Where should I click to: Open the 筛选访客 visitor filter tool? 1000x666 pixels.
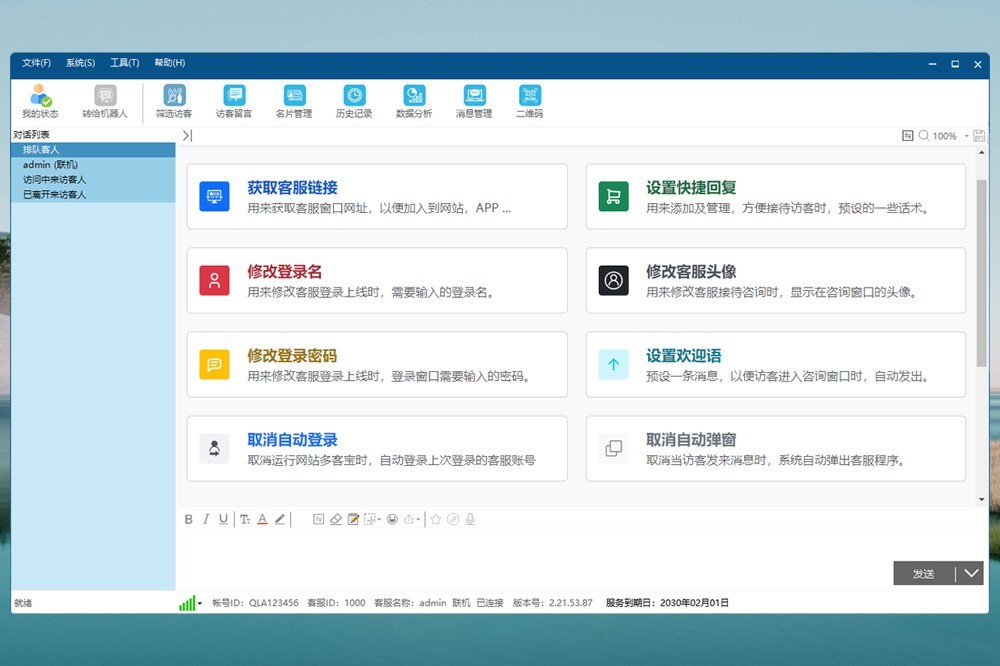click(x=174, y=101)
